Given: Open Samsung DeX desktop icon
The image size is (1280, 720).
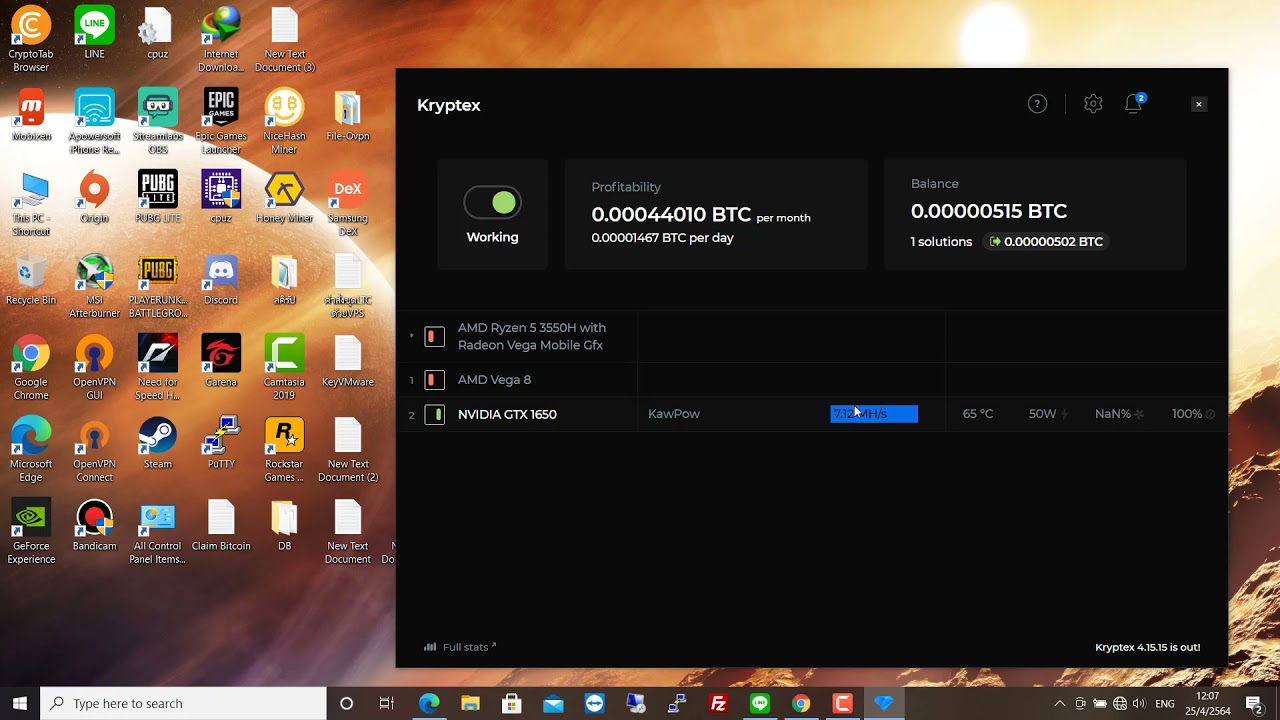Looking at the screenshot, I should 348,204.
